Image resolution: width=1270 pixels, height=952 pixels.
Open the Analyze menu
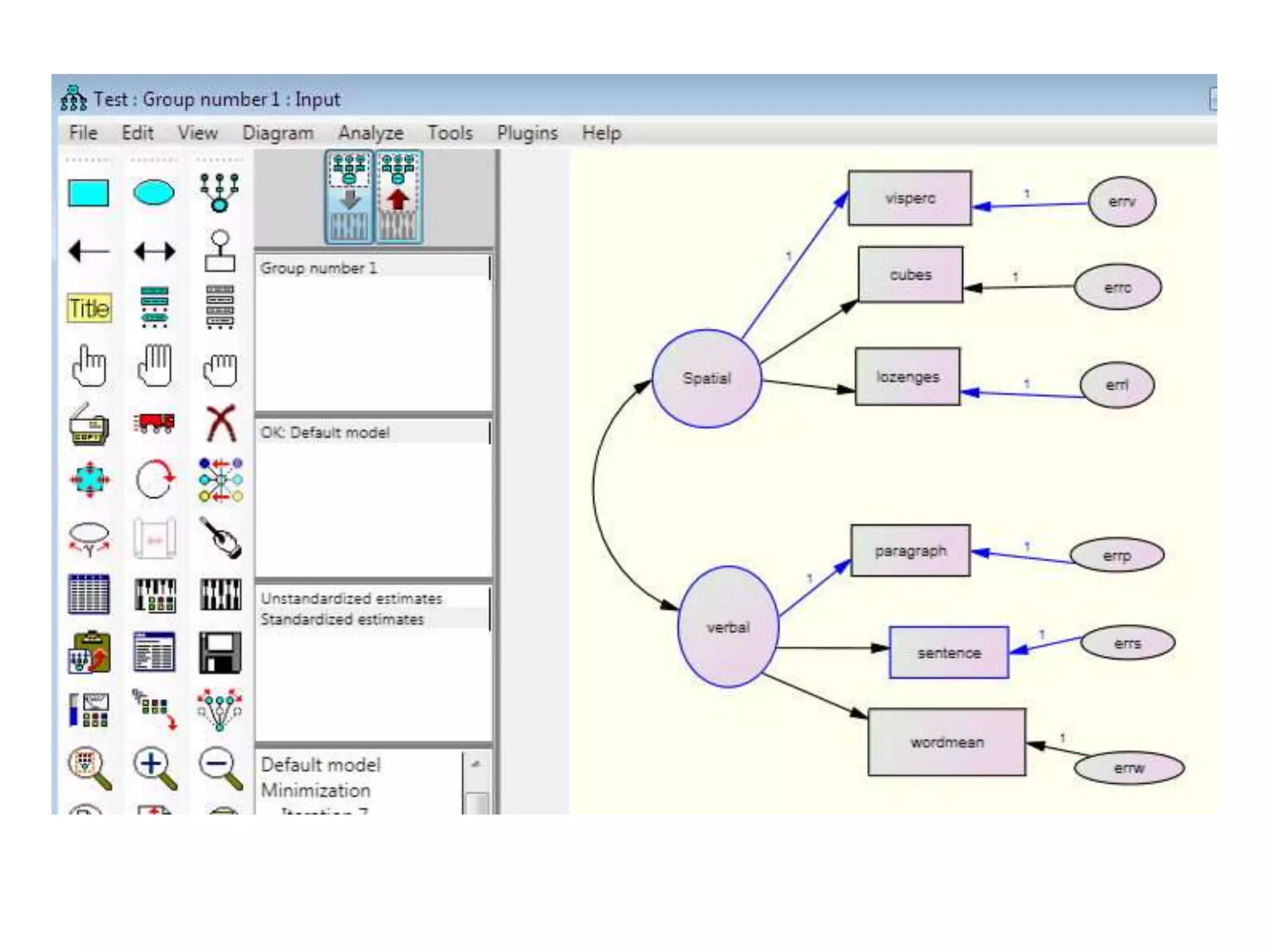[370, 133]
